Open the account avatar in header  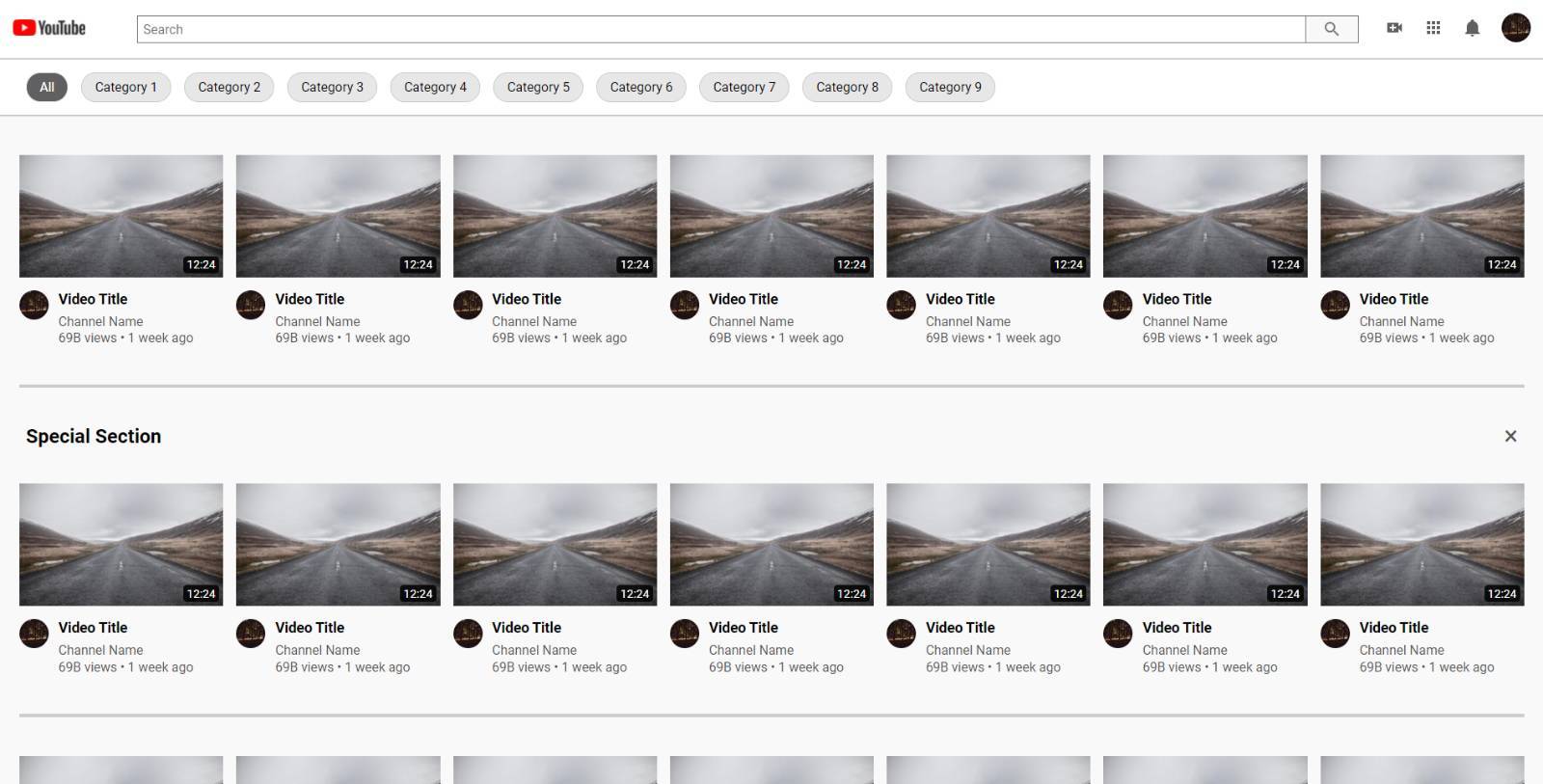pyautogui.click(x=1515, y=28)
